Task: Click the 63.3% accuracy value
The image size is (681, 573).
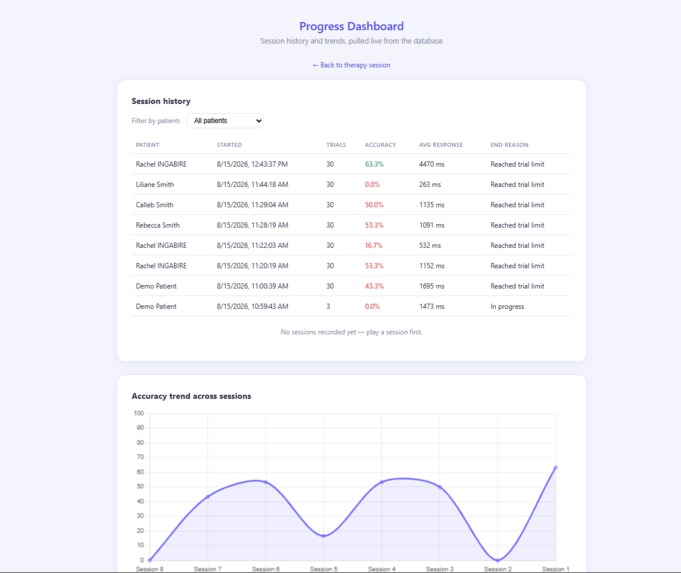Action: (374, 164)
